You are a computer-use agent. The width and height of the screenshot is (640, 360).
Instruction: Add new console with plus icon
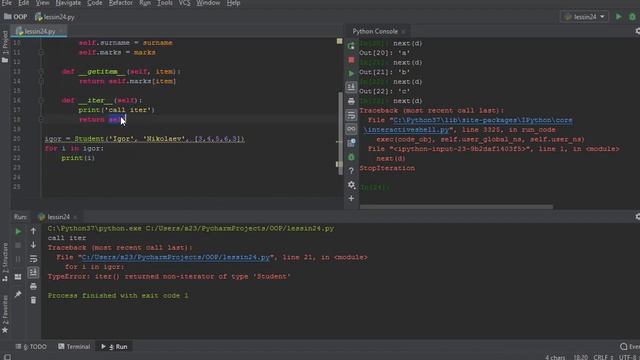point(351,198)
